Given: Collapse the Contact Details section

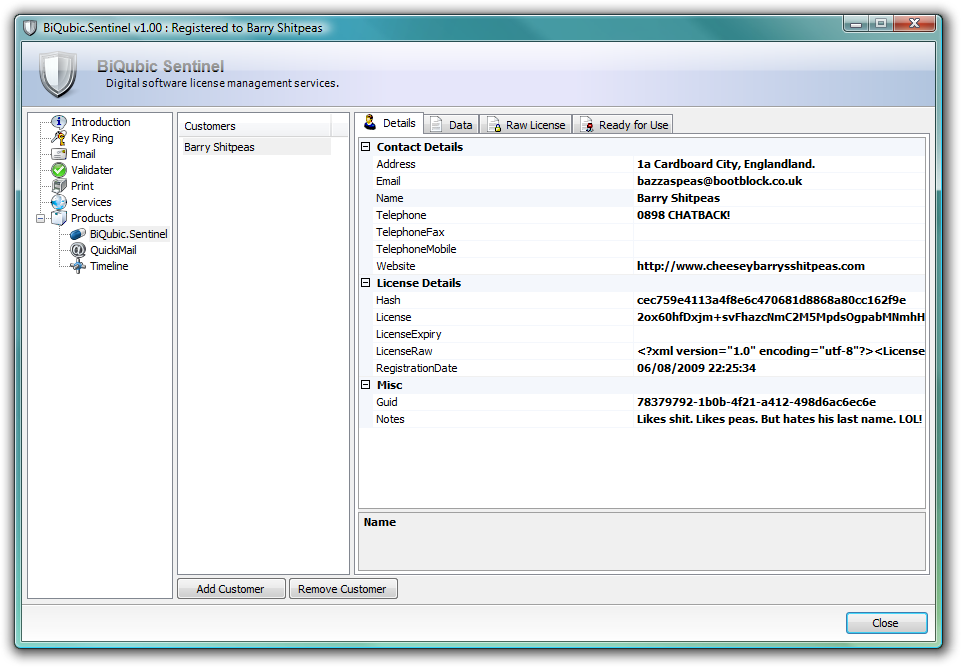Looking at the screenshot, I should pyautogui.click(x=364, y=146).
